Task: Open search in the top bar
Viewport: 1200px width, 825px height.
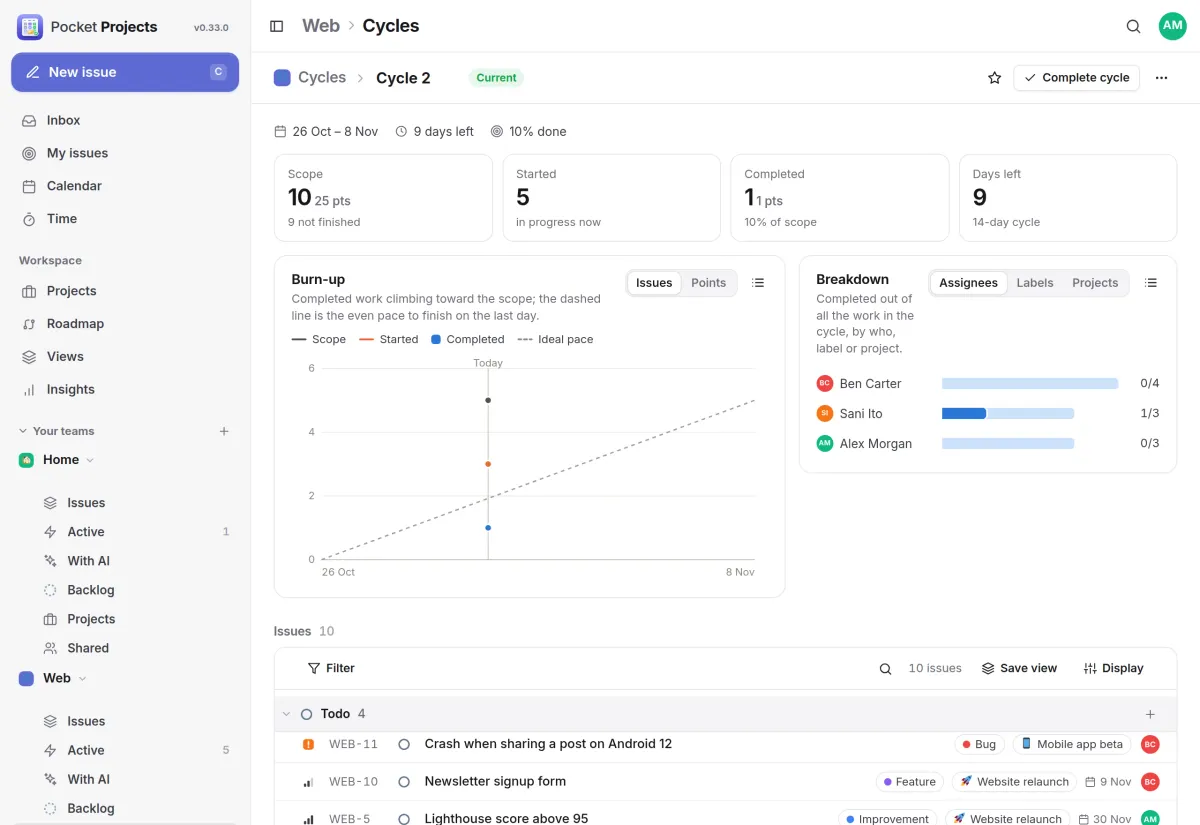Action: tap(1133, 26)
